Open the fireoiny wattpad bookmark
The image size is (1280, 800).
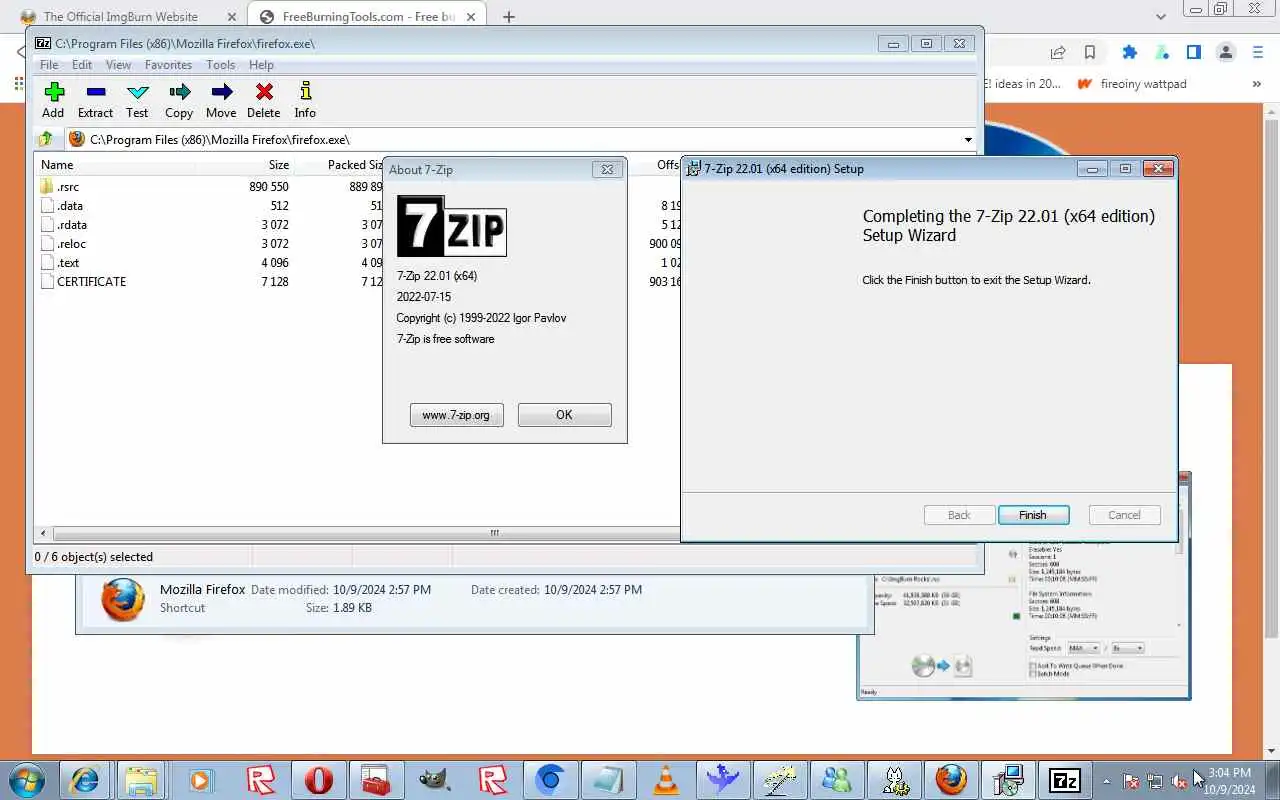tap(1132, 84)
